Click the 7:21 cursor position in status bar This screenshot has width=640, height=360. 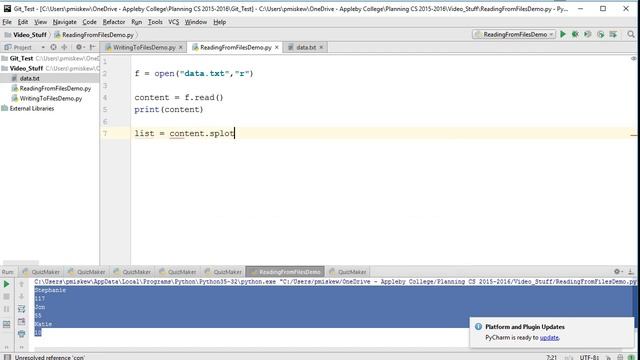point(551,357)
